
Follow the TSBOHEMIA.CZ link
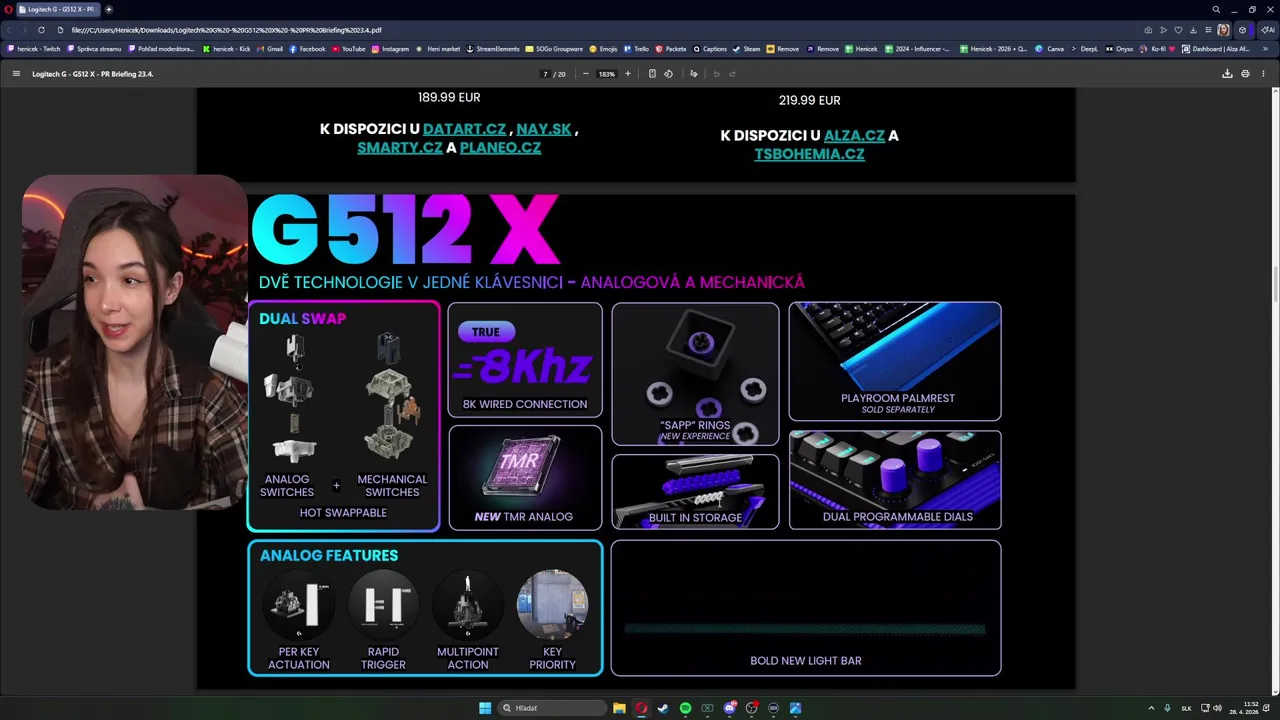809,154
